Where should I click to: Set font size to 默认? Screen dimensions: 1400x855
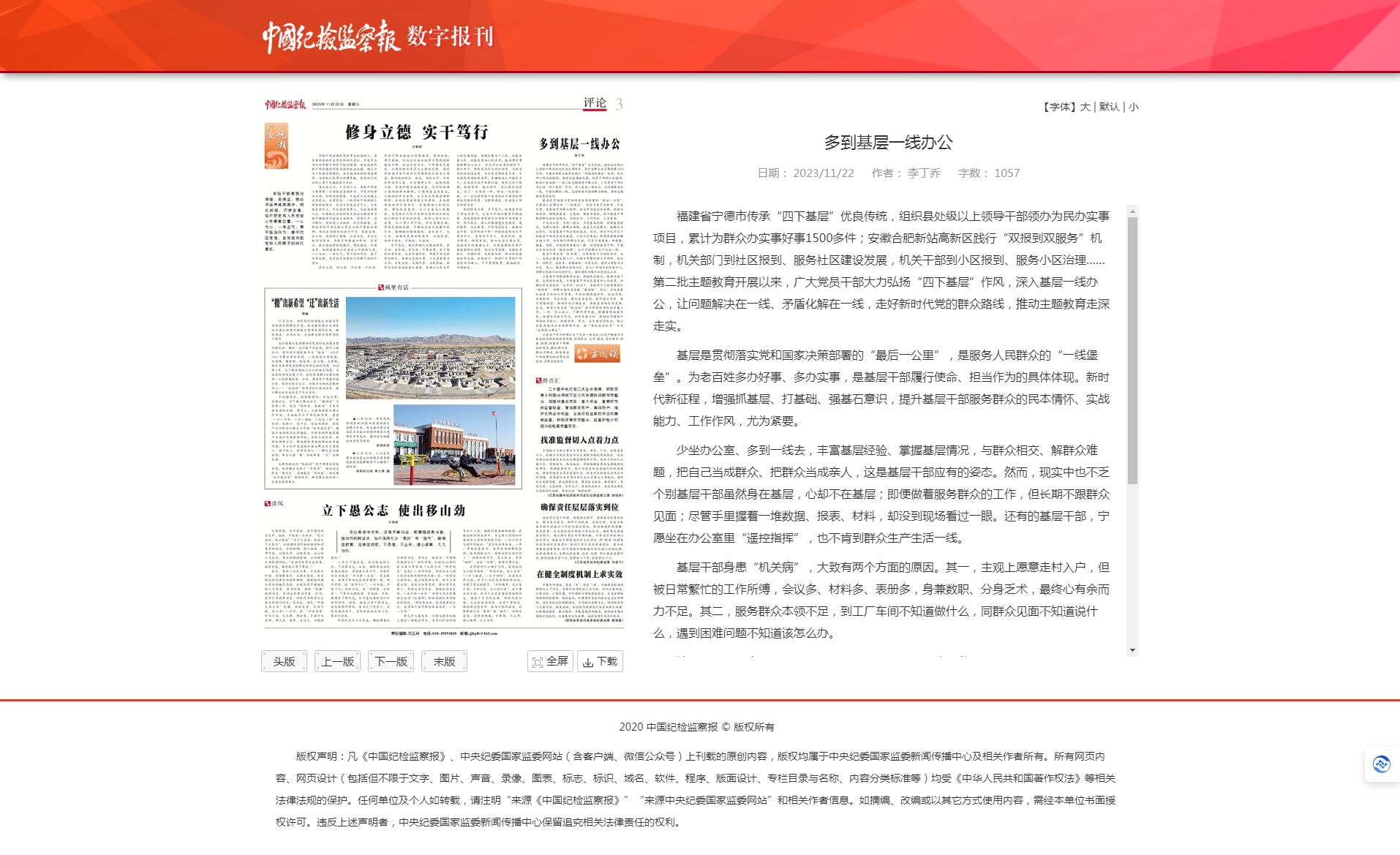pos(1109,107)
